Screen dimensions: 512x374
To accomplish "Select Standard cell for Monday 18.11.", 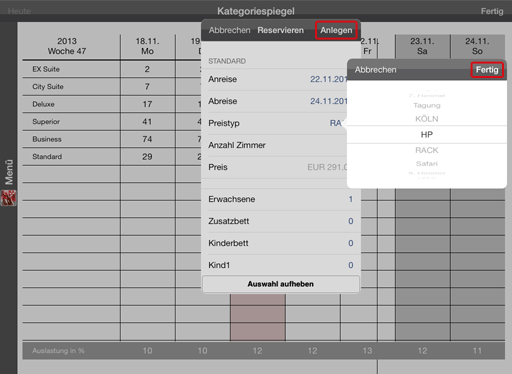I will tap(147, 157).
